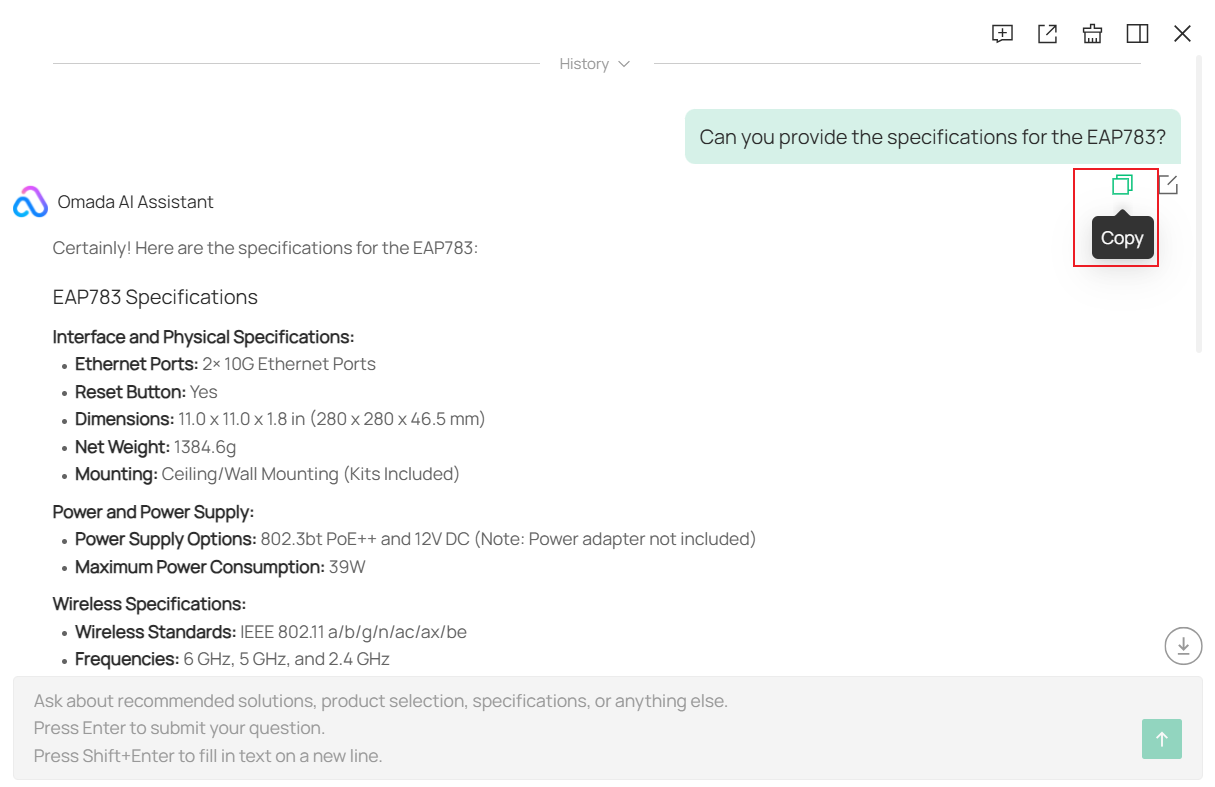Expand the History dropdown
Image resolution: width=1215 pixels, height=787 pixels.
pyautogui.click(x=595, y=64)
